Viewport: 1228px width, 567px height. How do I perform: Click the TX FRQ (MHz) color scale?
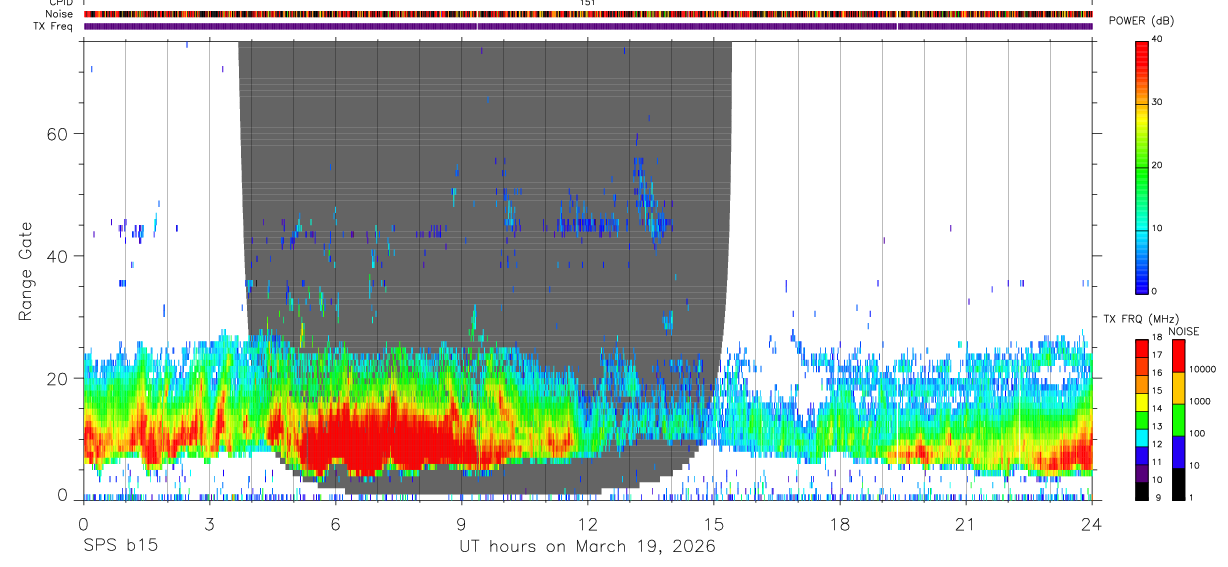tap(1142, 420)
